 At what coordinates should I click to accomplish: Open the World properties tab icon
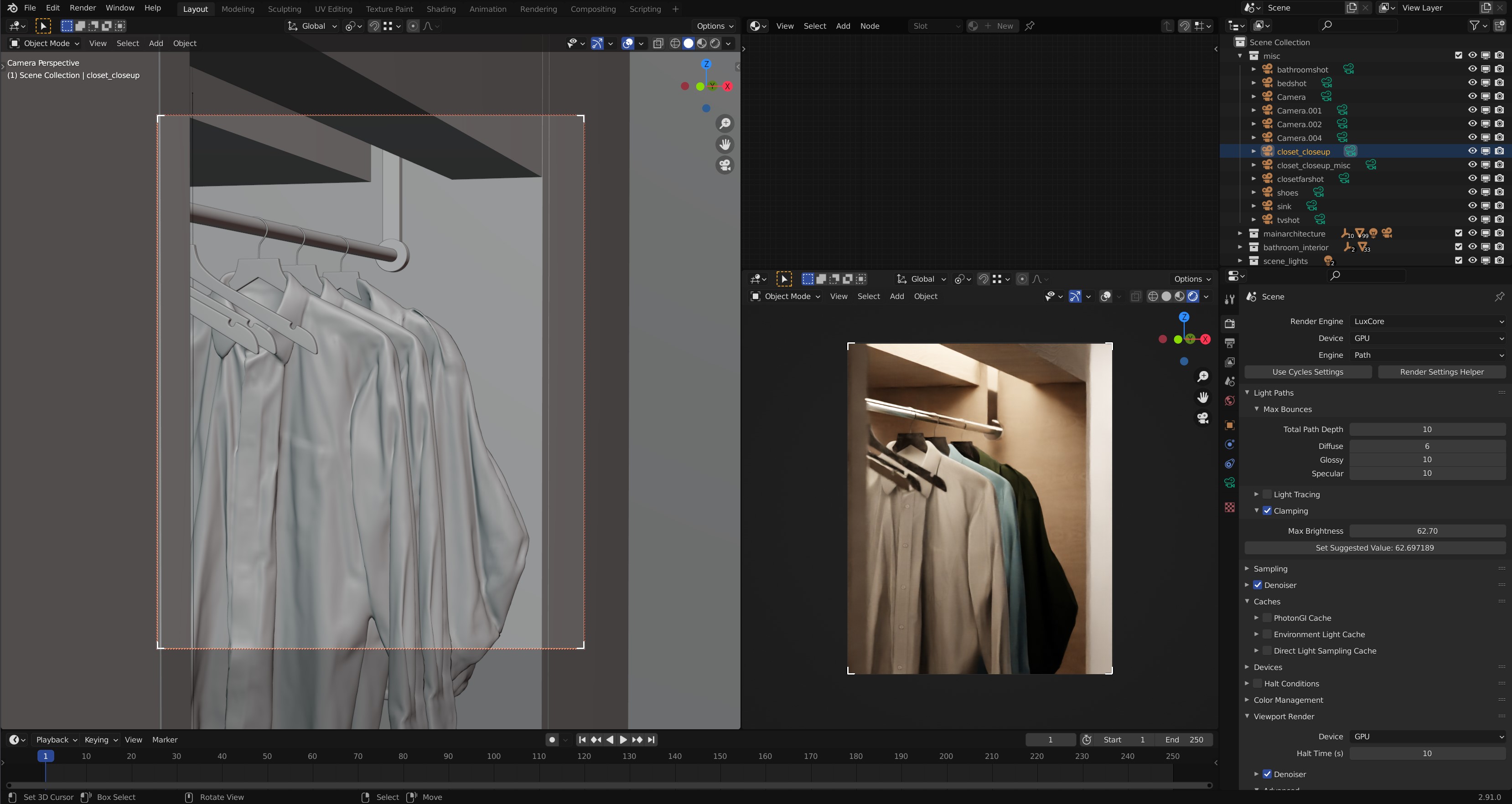(1230, 401)
